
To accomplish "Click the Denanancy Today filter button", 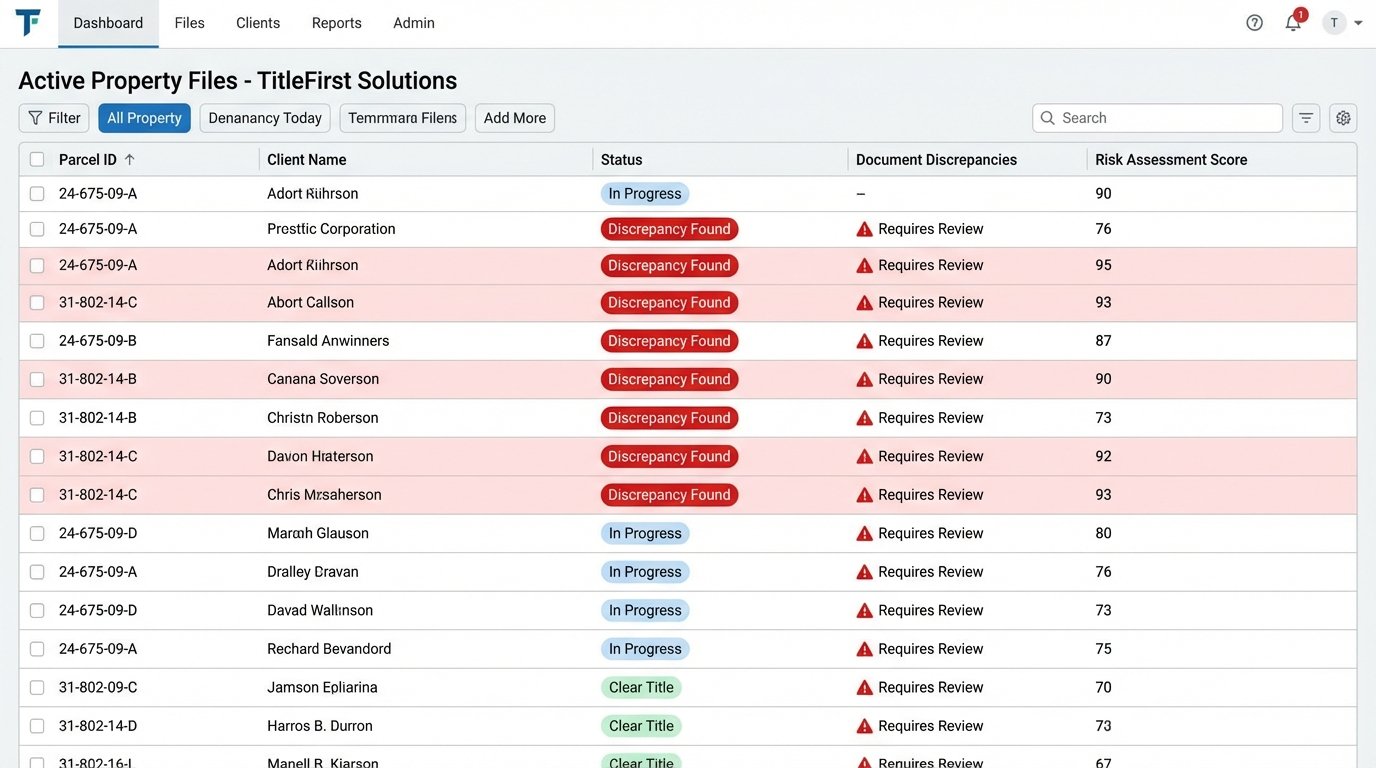I will pos(265,118).
